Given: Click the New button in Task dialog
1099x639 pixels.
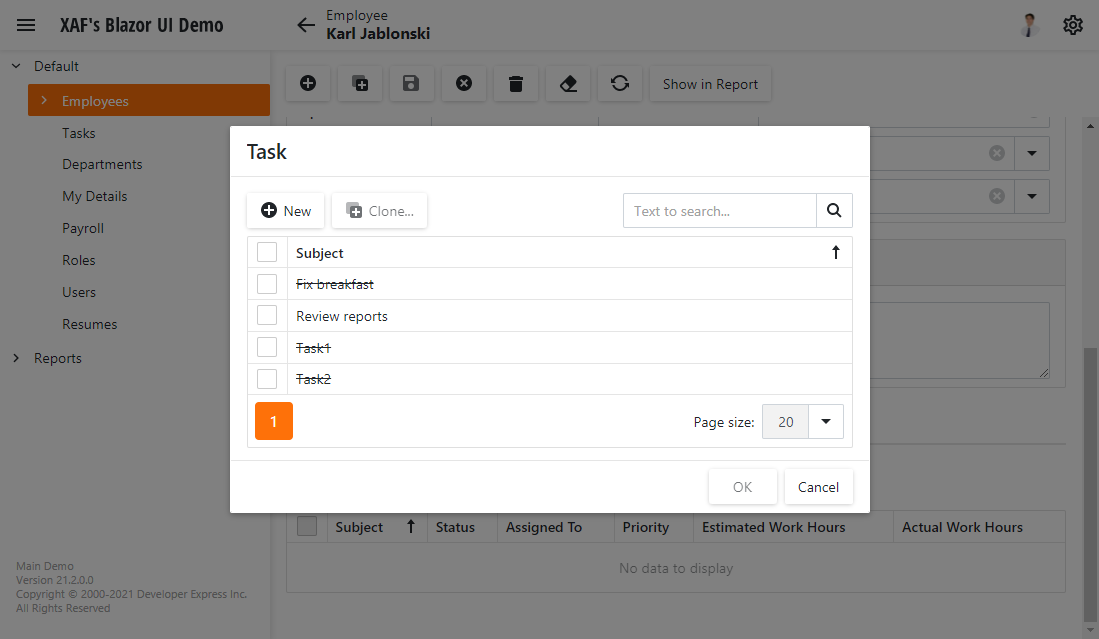Looking at the screenshot, I should 285,210.
